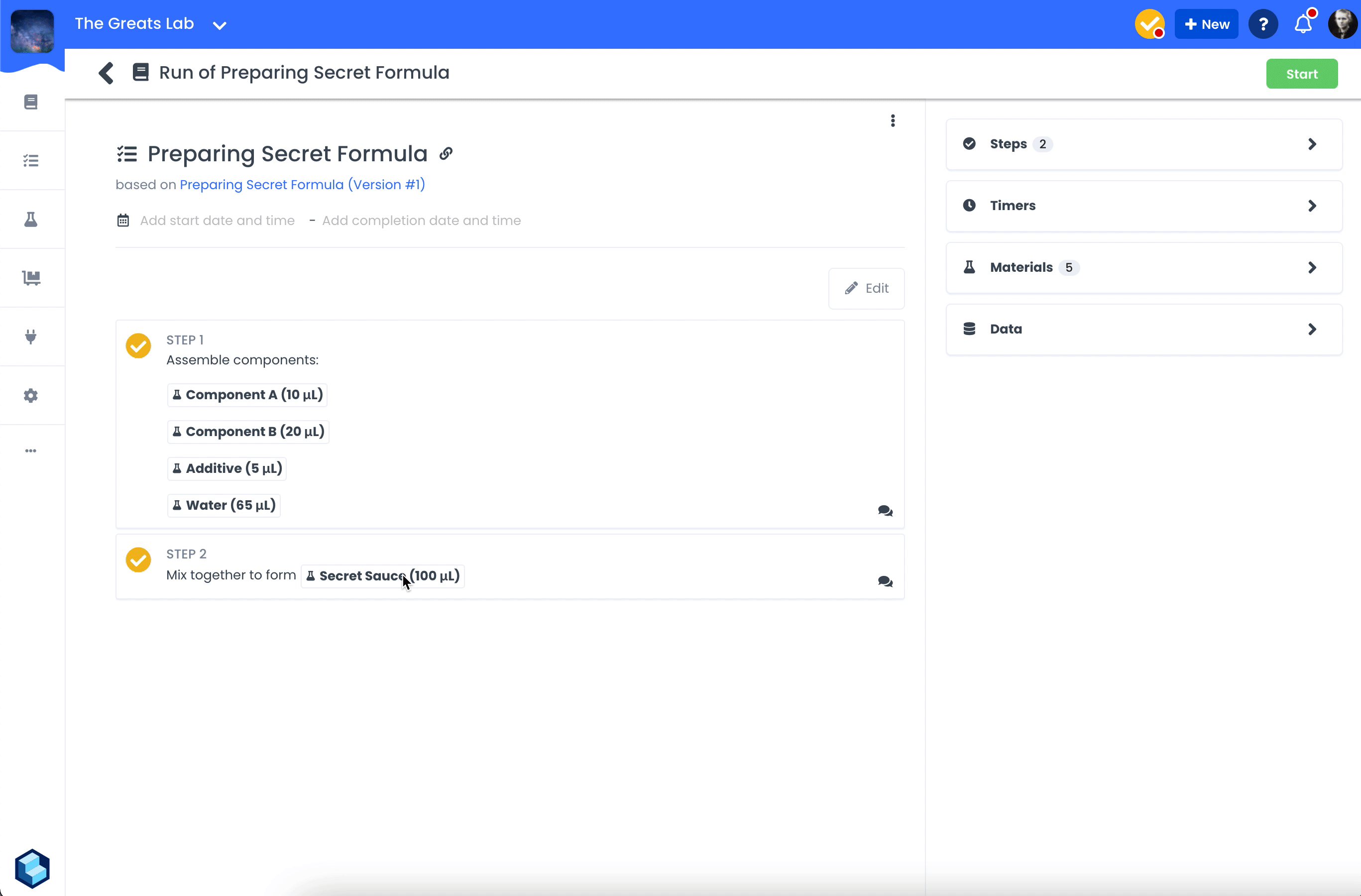Open the plug integrations sidebar icon
Viewport: 1361px width, 896px height.
click(x=31, y=337)
